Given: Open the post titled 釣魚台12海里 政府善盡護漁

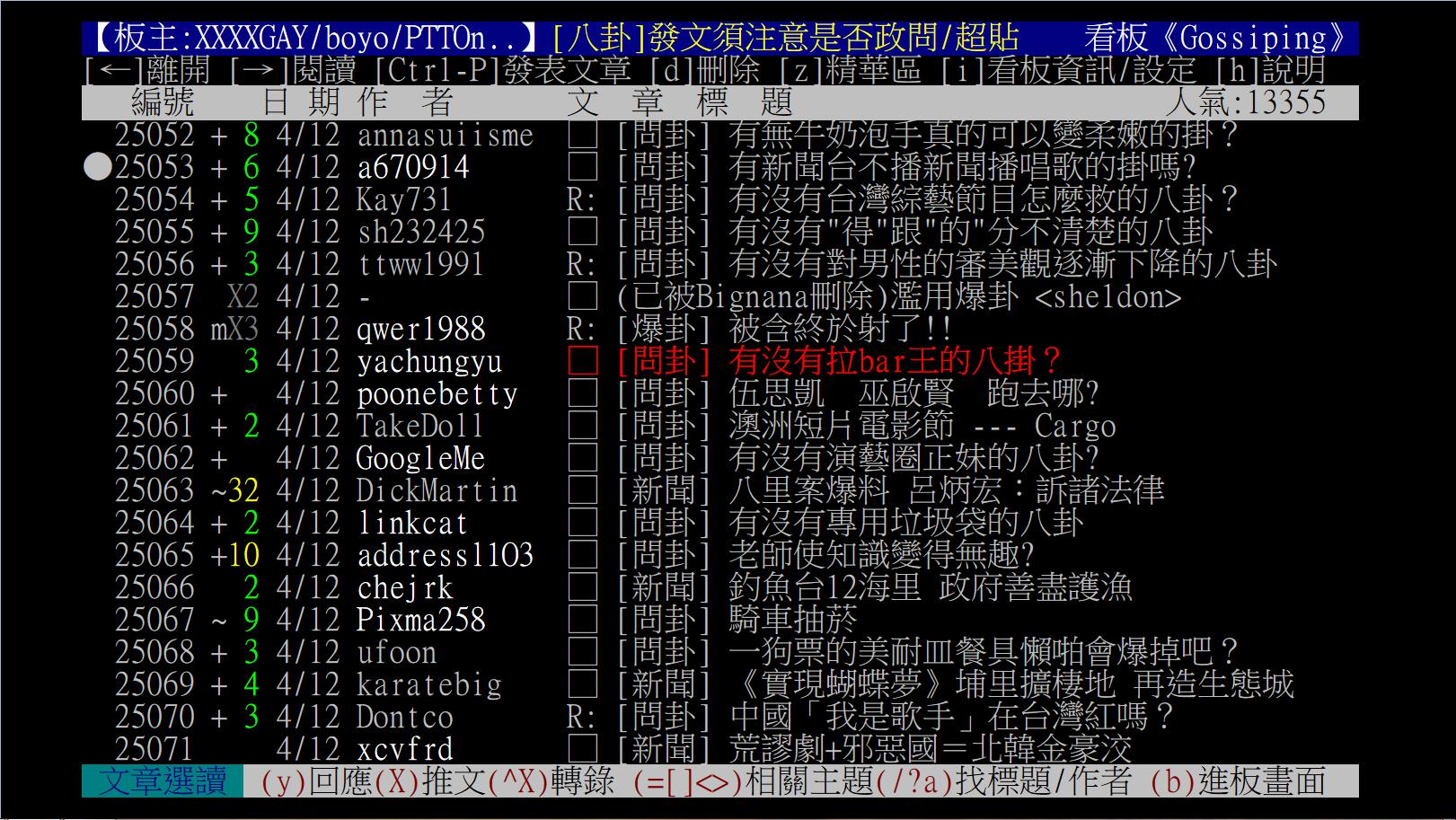Looking at the screenshot, I should (930, 587).
